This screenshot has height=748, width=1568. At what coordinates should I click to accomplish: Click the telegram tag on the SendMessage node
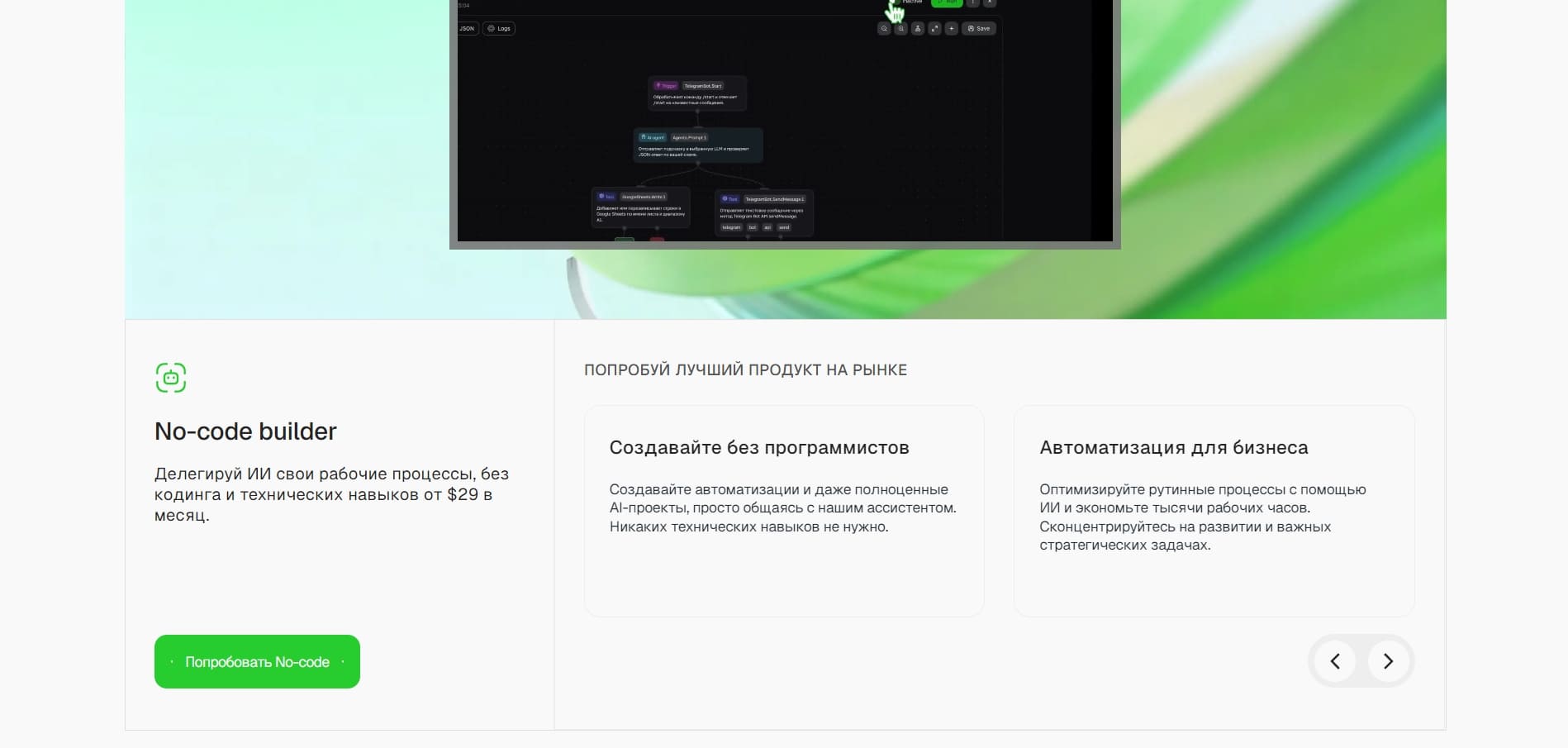pyautogui.click(x=731, y=227)
